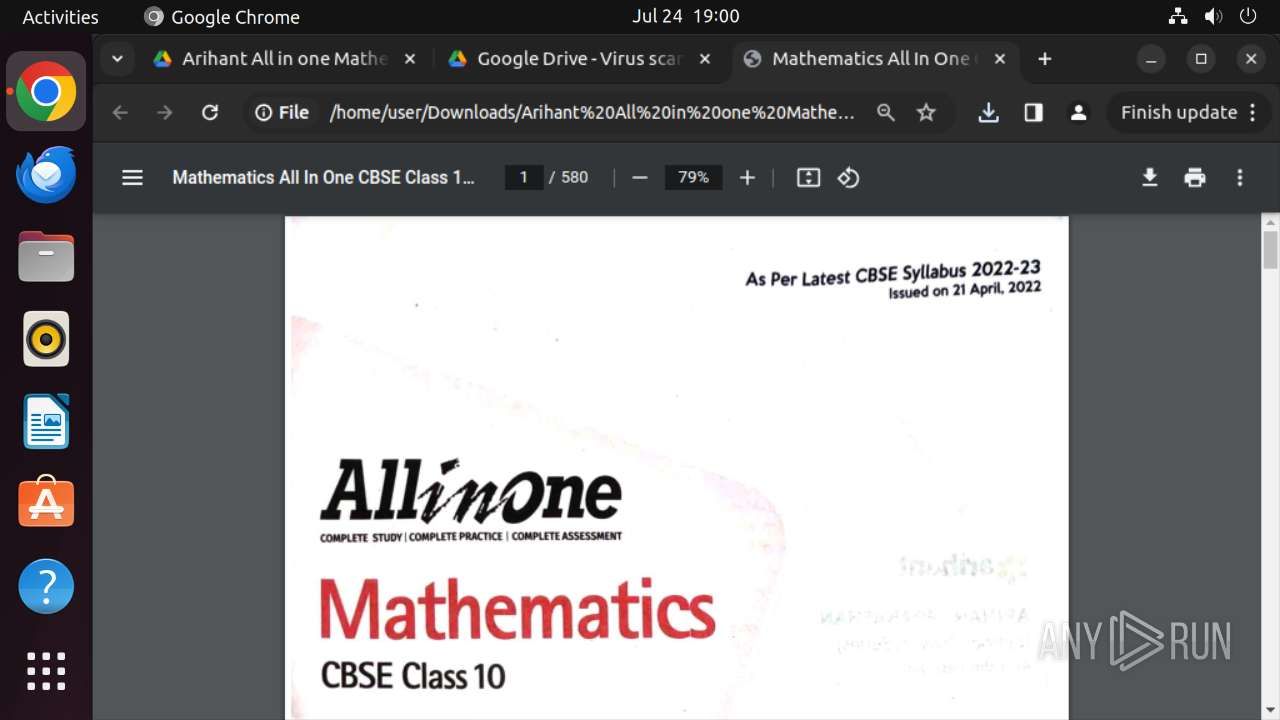This screenshot has width=1280, height=720.
Task: Click the volume speaker icon
Action: click(1213, 16)
